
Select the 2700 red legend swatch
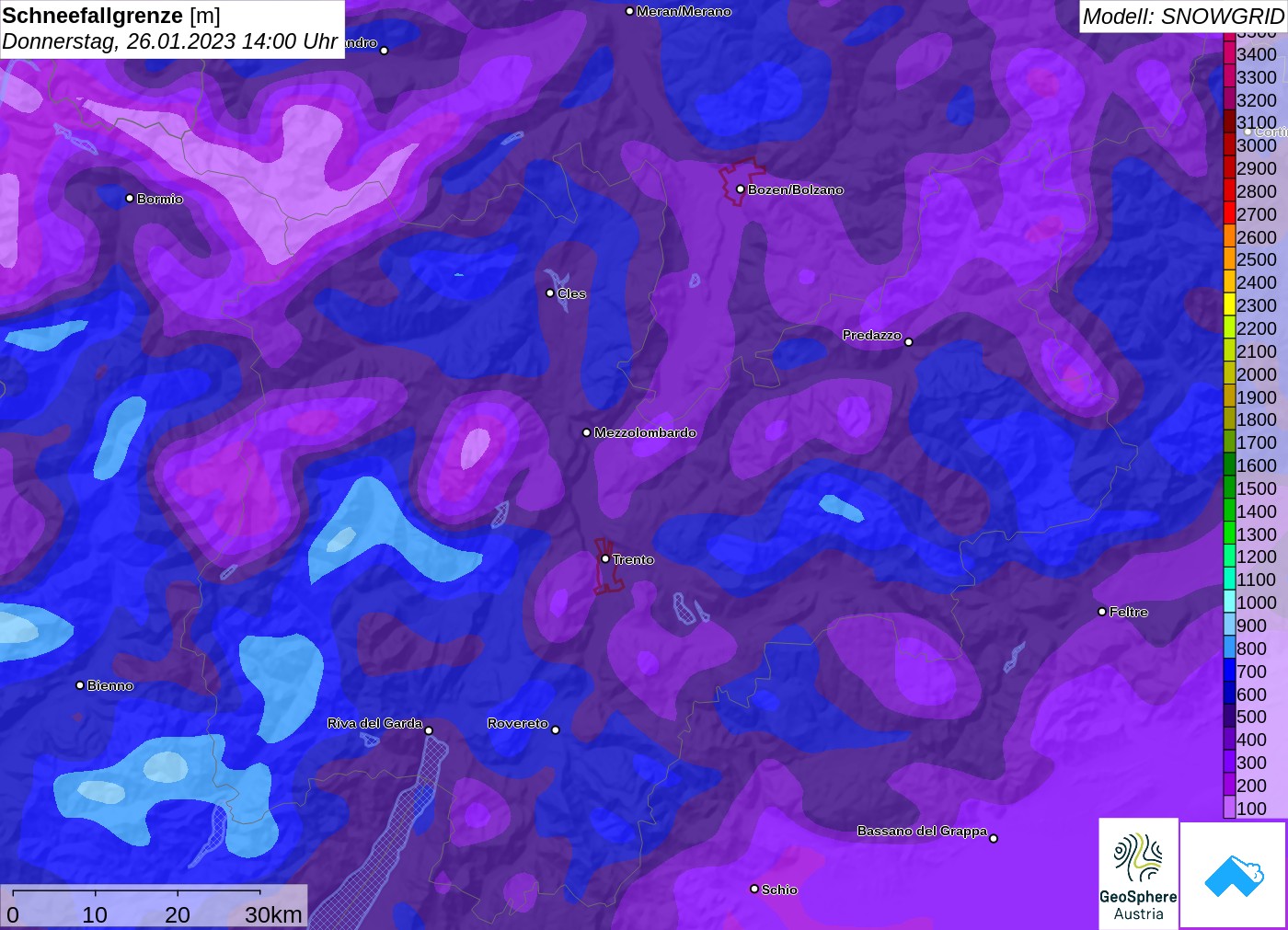coord(1229,214)
